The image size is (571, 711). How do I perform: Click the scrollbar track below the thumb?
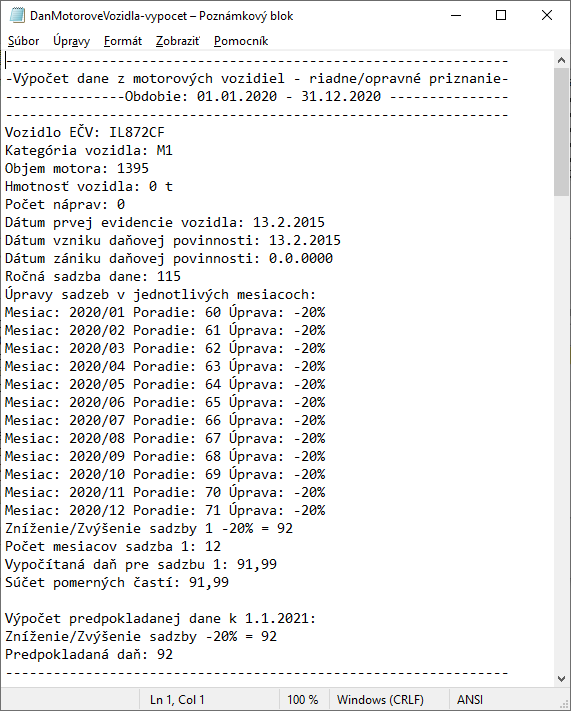pos(561,433)
